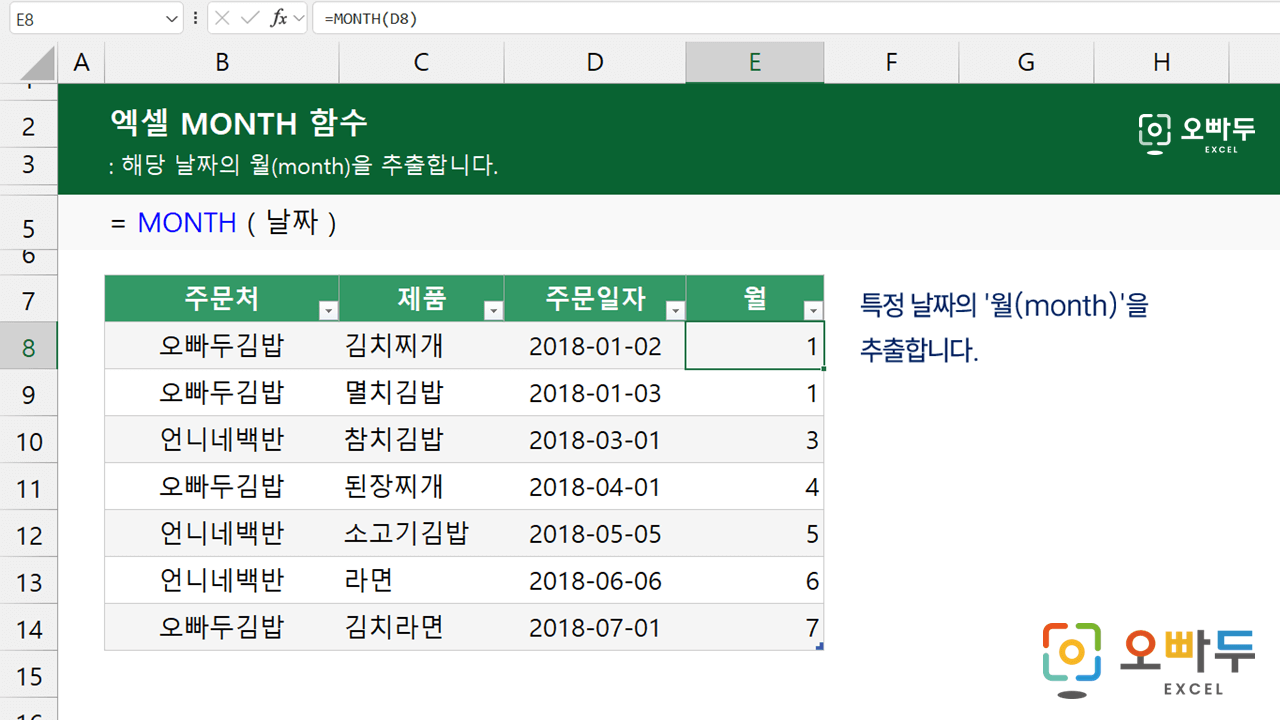This screenshot has width=1280, height=720.
Task: Click the 오빠두 Excel logo in green banner
Action: coord(1197,133)
